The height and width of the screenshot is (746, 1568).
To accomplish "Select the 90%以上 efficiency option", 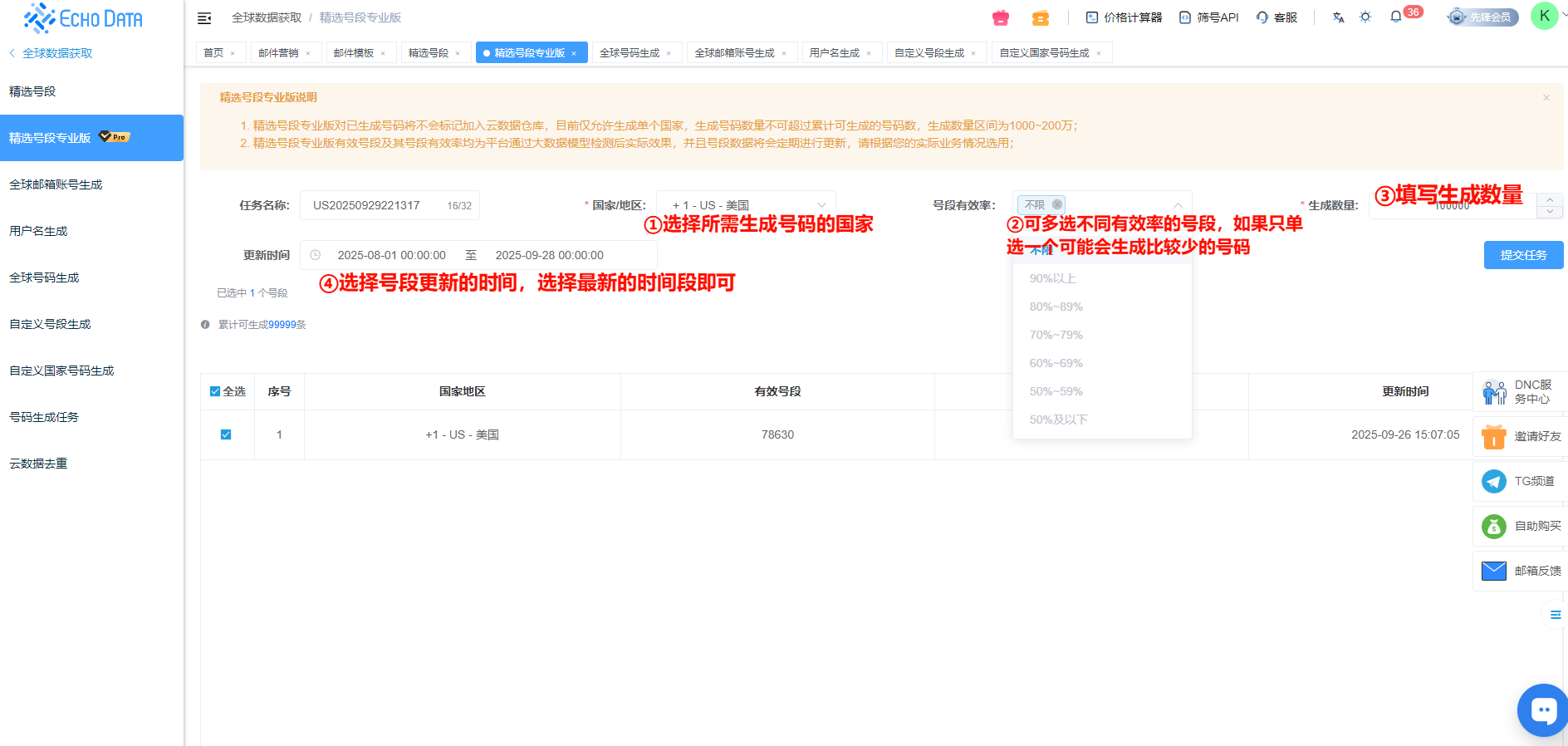I will tap(1052, 278).
